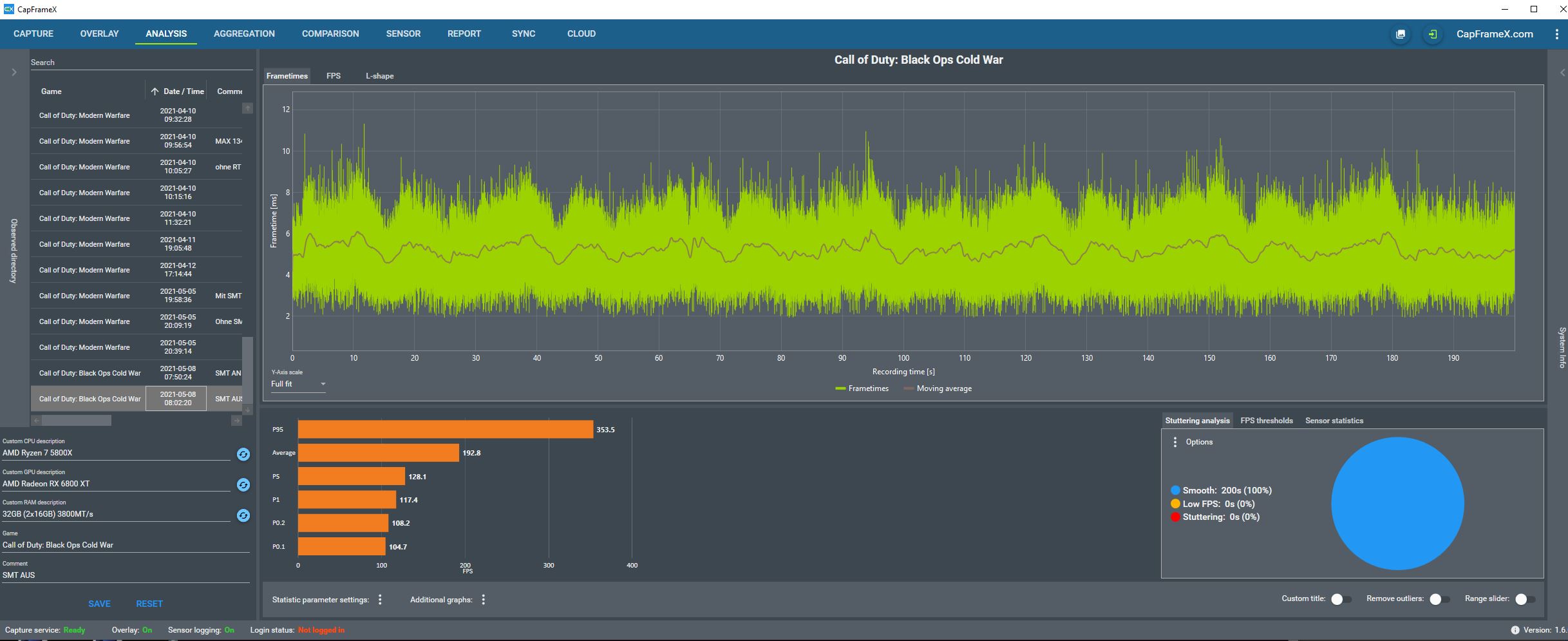Select the Stuttering analysis tab
1568x641 pixels.
(x=1197, y=421)
